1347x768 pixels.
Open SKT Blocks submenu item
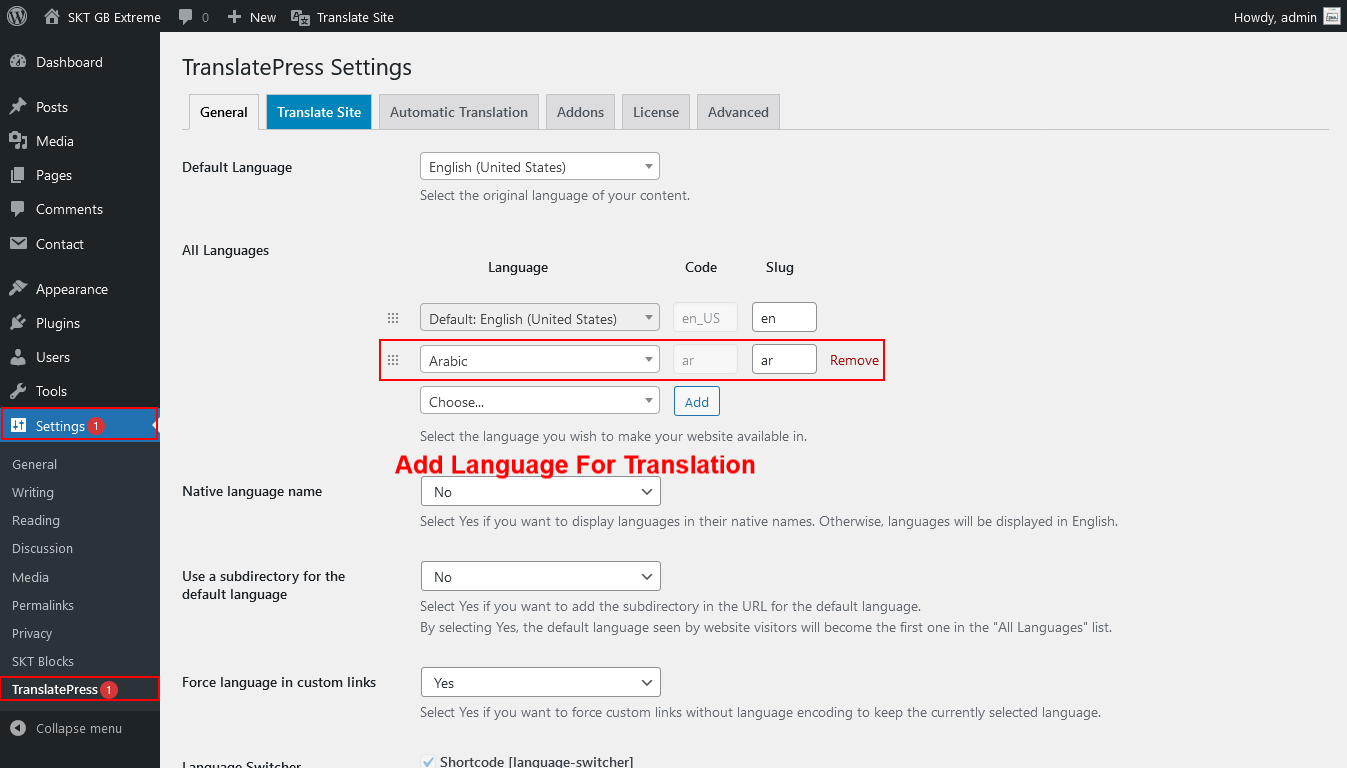point(43,661)
